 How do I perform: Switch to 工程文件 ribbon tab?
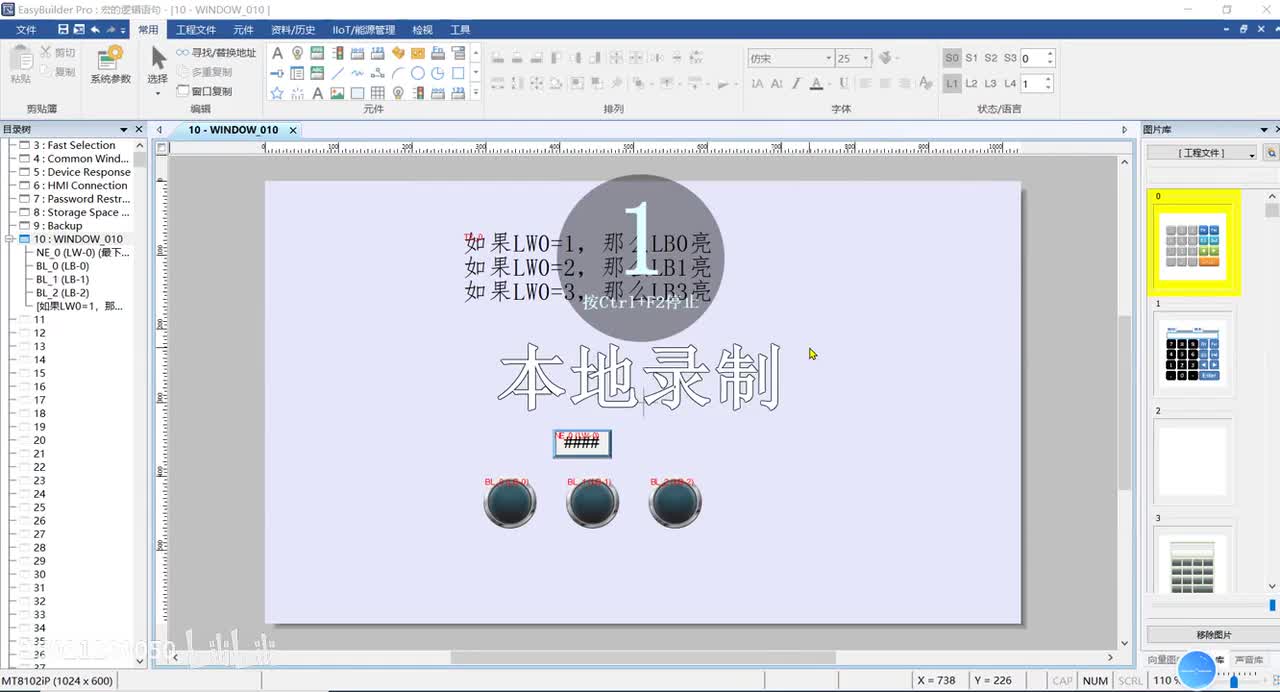(196, 30)
